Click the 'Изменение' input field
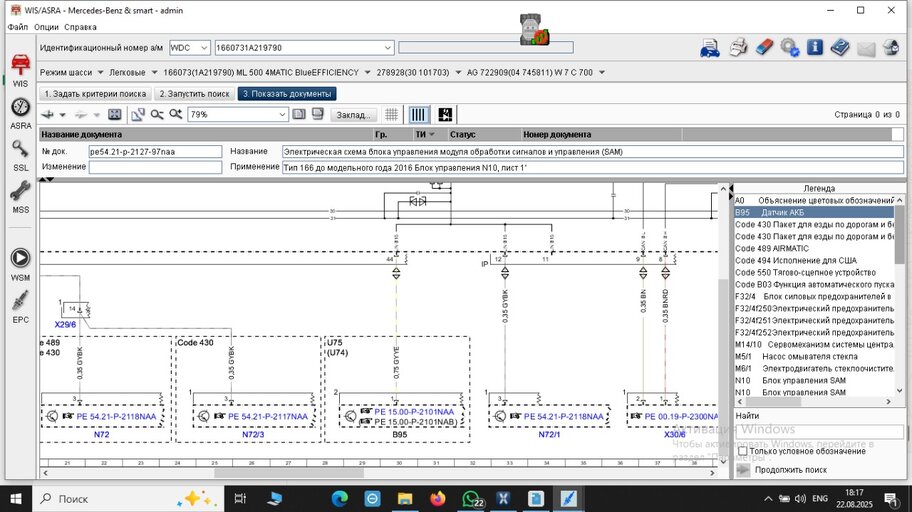Viewport: 912px width, 512px height. click(x=155, y=167)
